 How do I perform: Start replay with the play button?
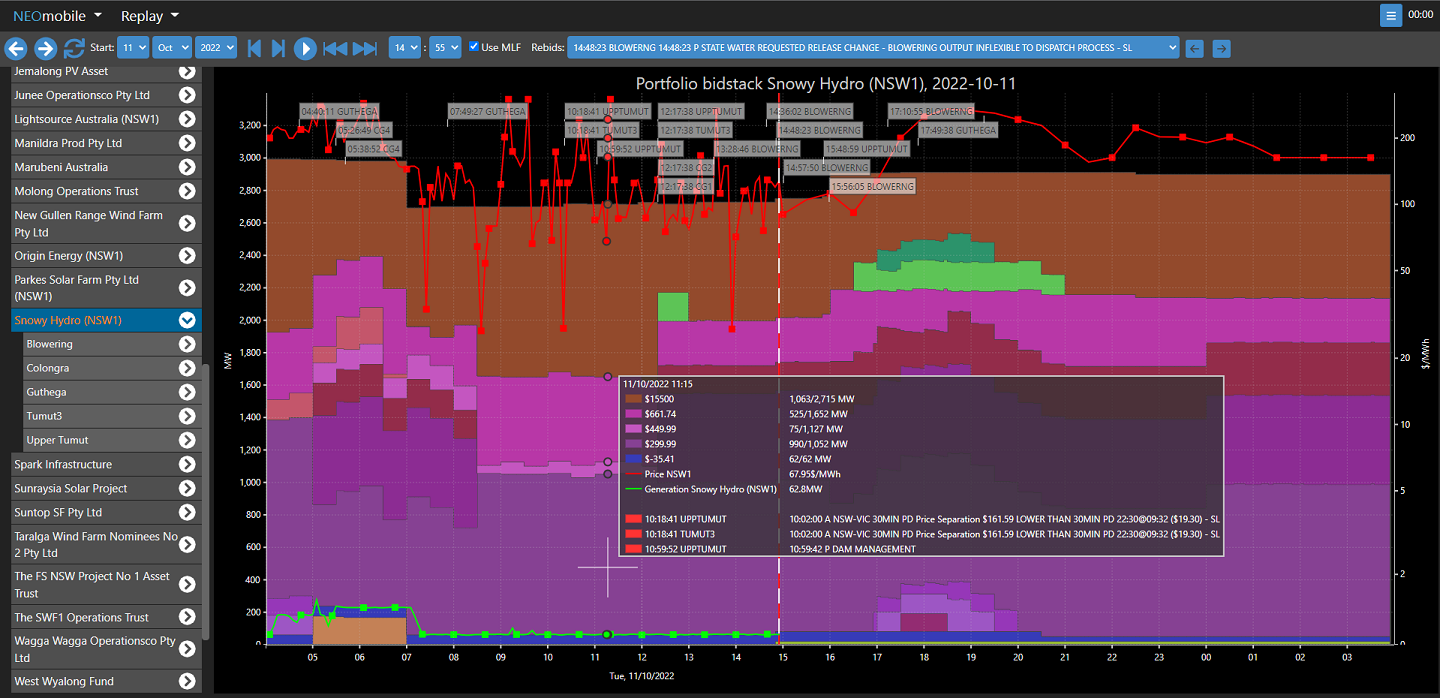tap(306, 48)
